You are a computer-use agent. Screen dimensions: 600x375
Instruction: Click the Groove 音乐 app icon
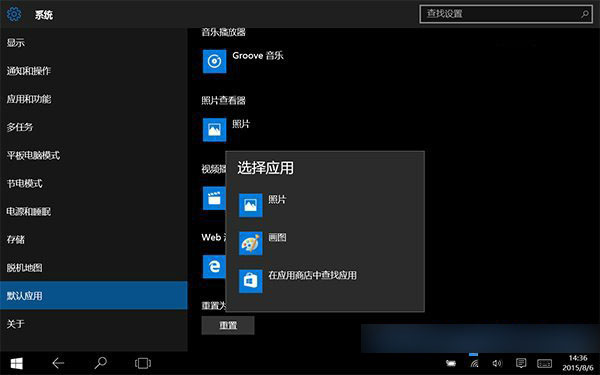pyautogui.click(x=214, y=61)
